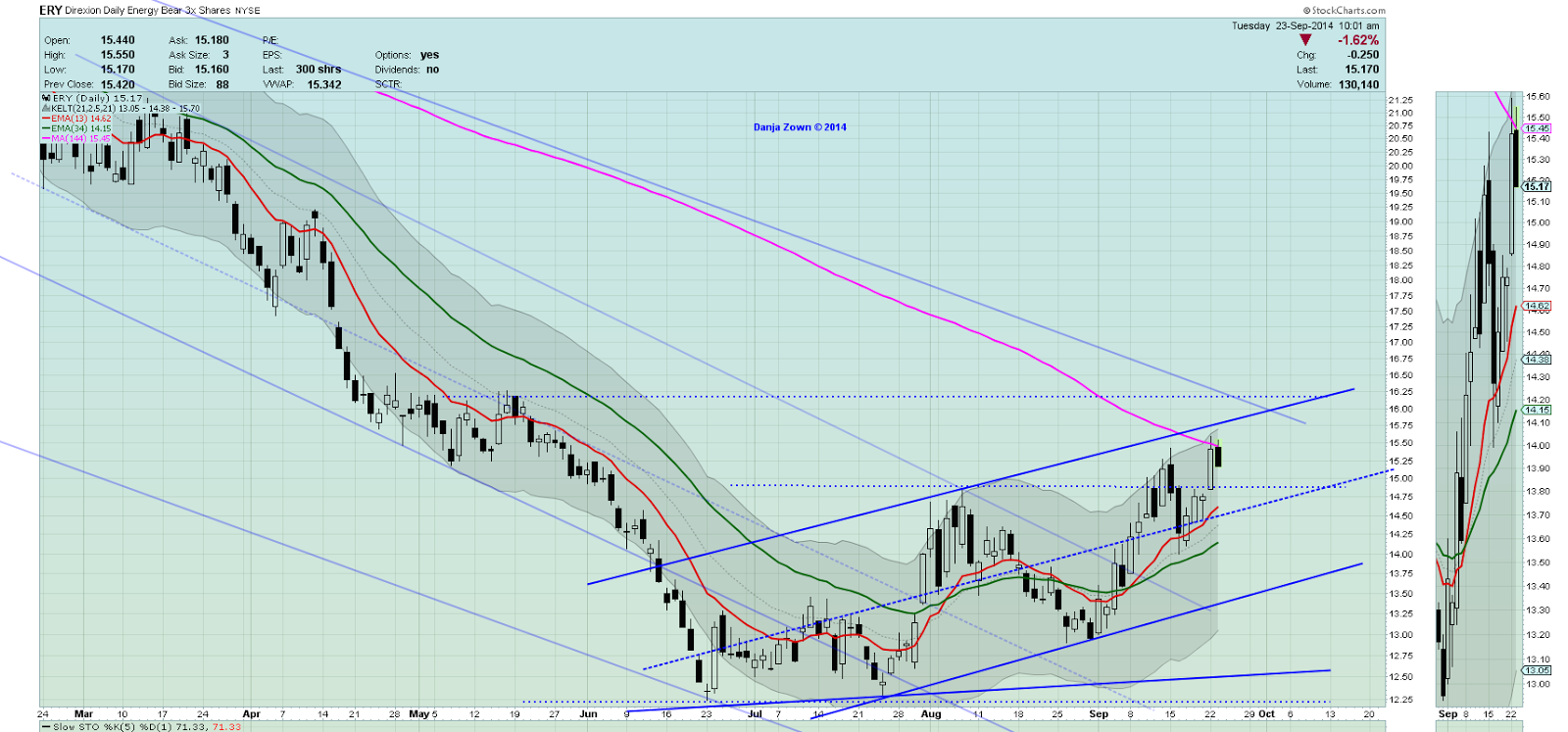Image resolution: width=1568 pixels, height=732 pixels.
Task: Click the 21.25 label on main price axis
Action: pos(1400,100)
